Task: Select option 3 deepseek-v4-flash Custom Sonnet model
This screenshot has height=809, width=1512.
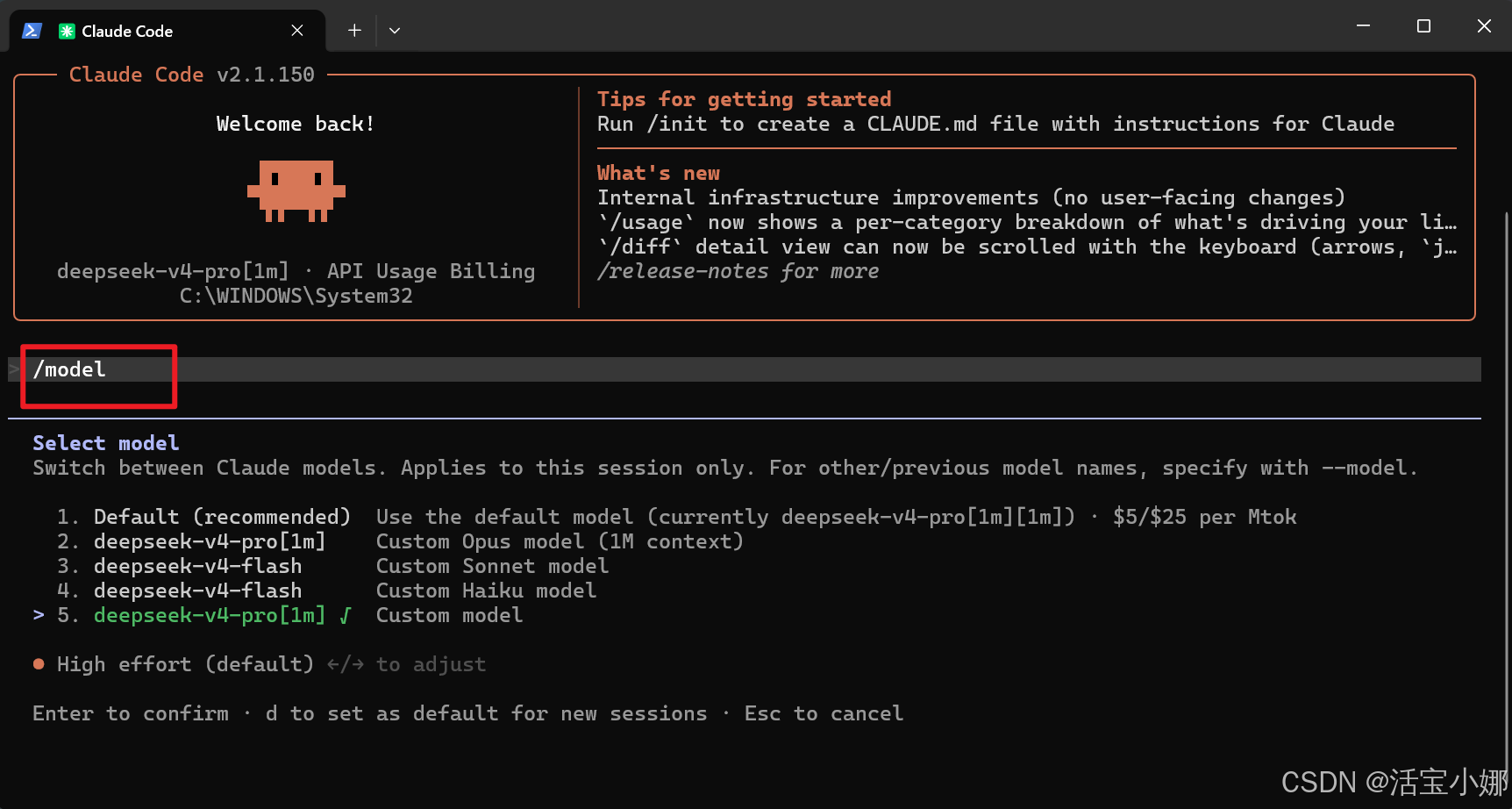Action: click(x=332, y=566)
